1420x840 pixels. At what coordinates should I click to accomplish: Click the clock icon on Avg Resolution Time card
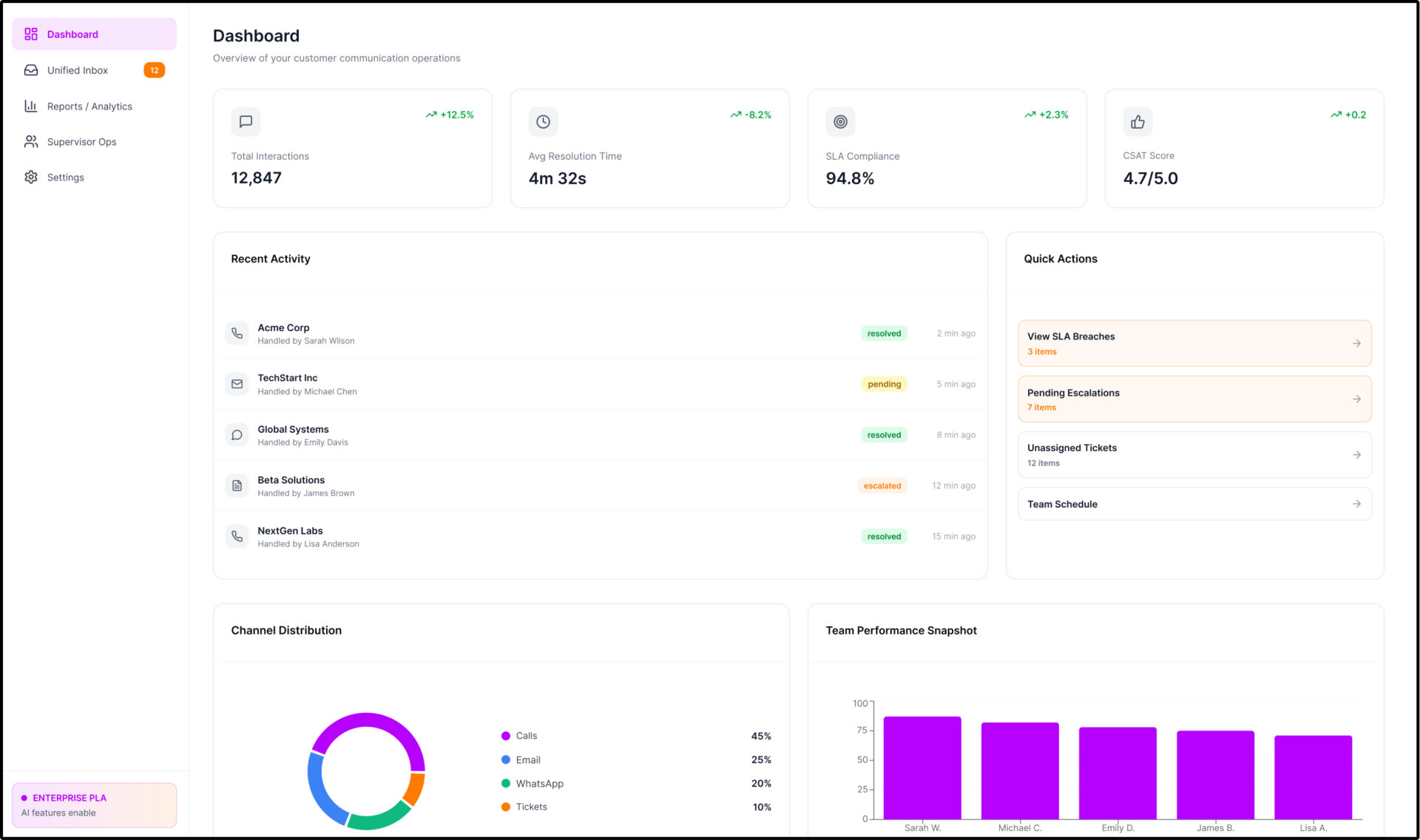tap(543, 122)
